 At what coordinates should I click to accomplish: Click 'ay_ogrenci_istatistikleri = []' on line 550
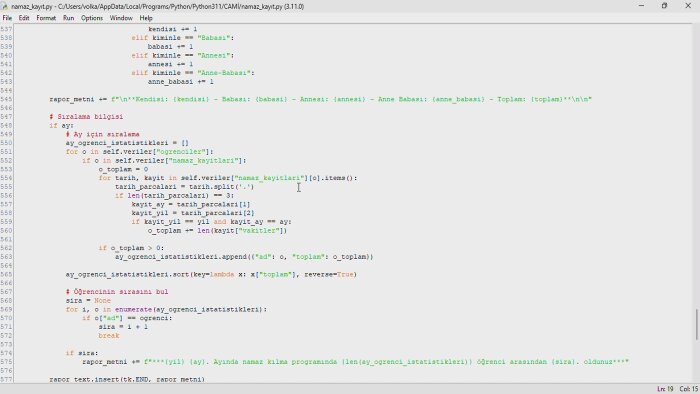tap(127, 143)
